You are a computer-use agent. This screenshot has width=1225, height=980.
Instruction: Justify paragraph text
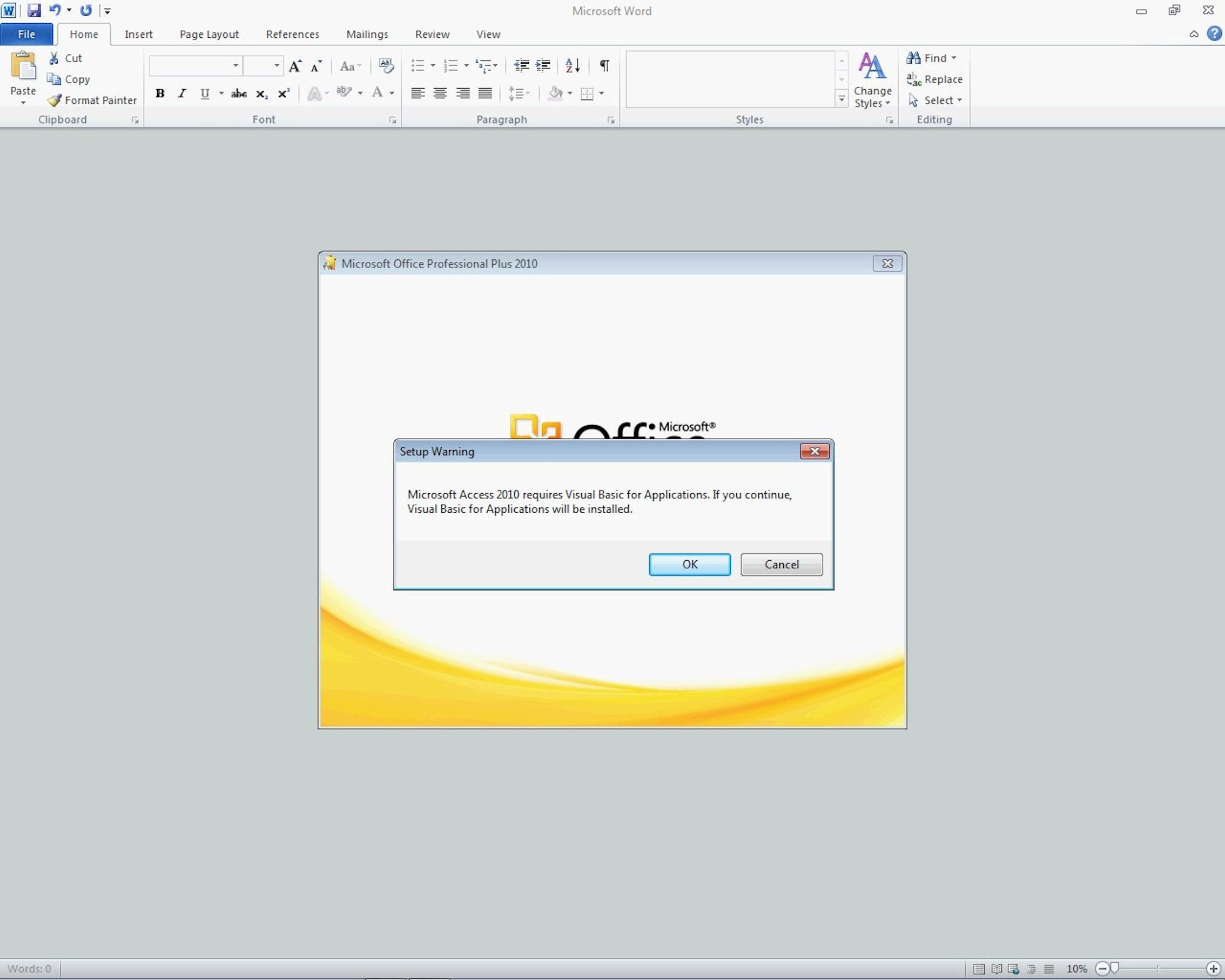click(x=484, y=93)
